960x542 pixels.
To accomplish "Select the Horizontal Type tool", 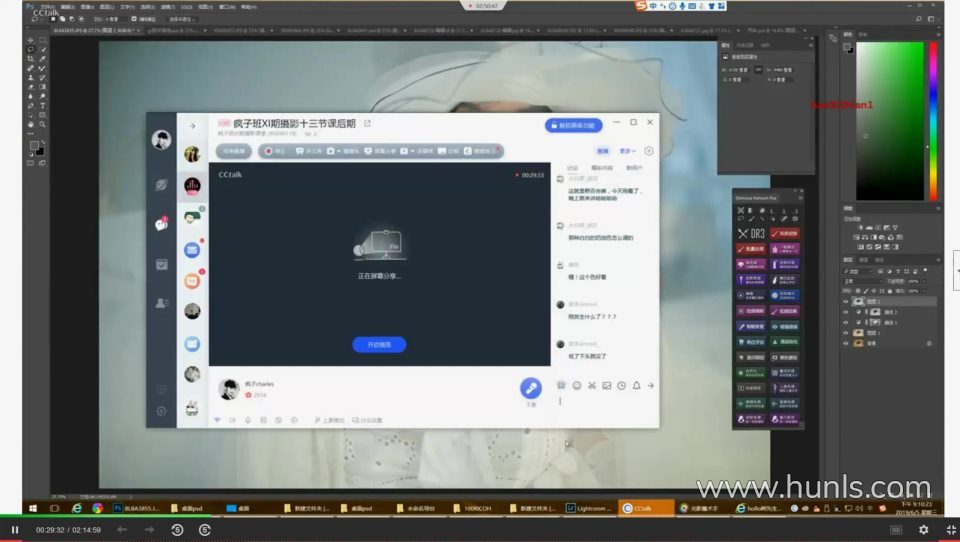I will 42,105.
